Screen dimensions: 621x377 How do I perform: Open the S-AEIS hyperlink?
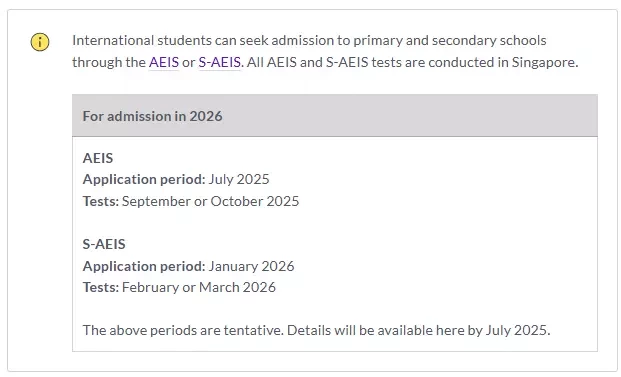pyautogui.click(x=219, y=62)
